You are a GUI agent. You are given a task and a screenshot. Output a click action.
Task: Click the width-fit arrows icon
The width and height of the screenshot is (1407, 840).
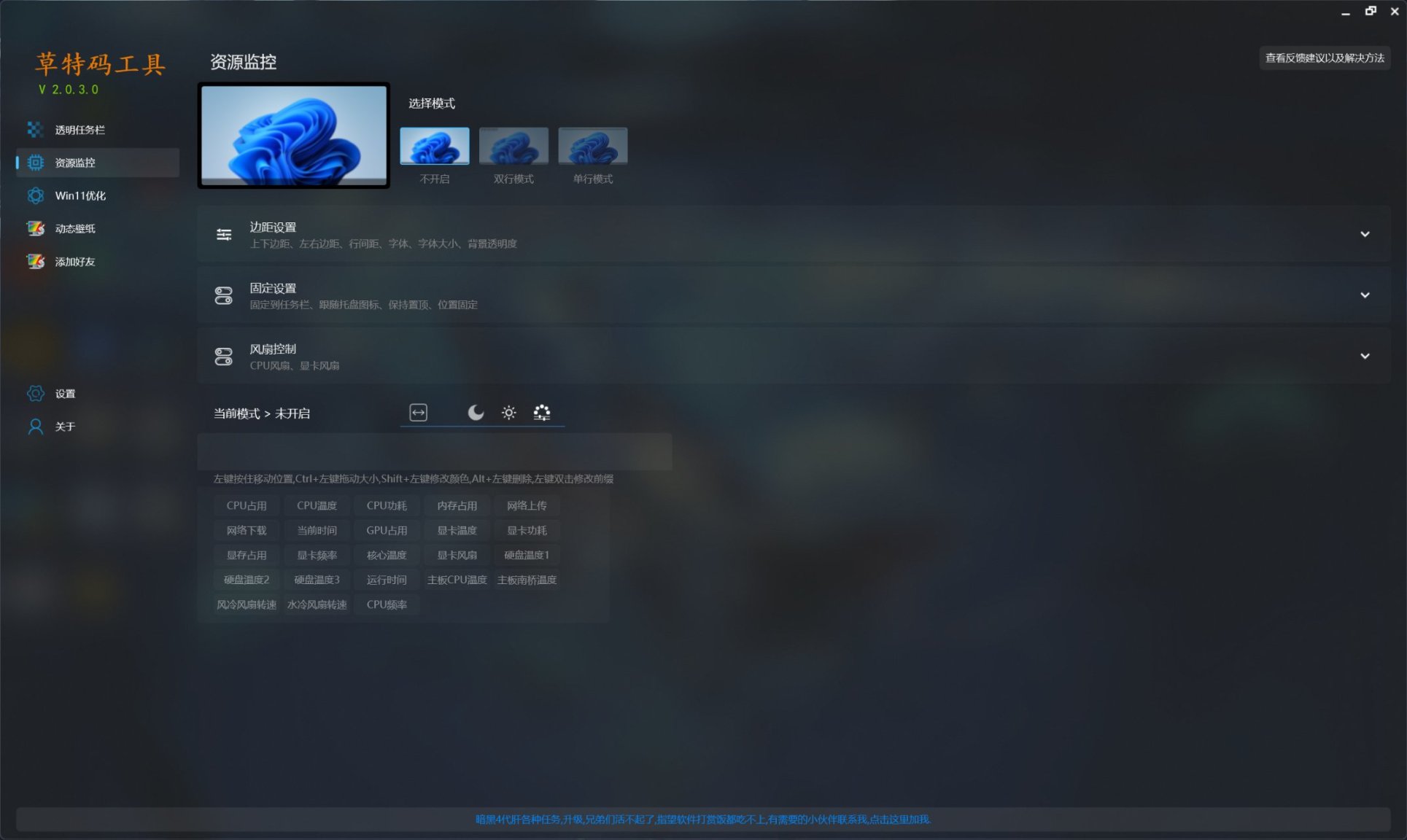[418, 413]
